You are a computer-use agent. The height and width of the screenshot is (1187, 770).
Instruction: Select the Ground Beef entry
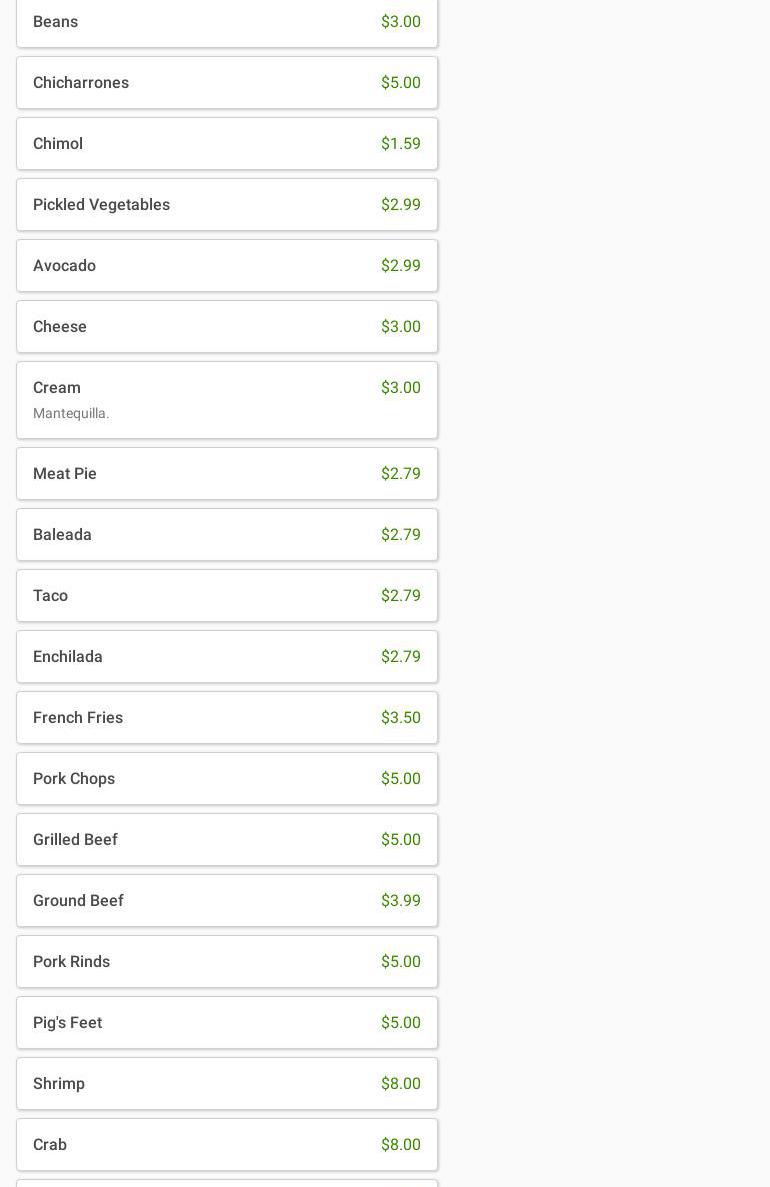pos(226,901)
